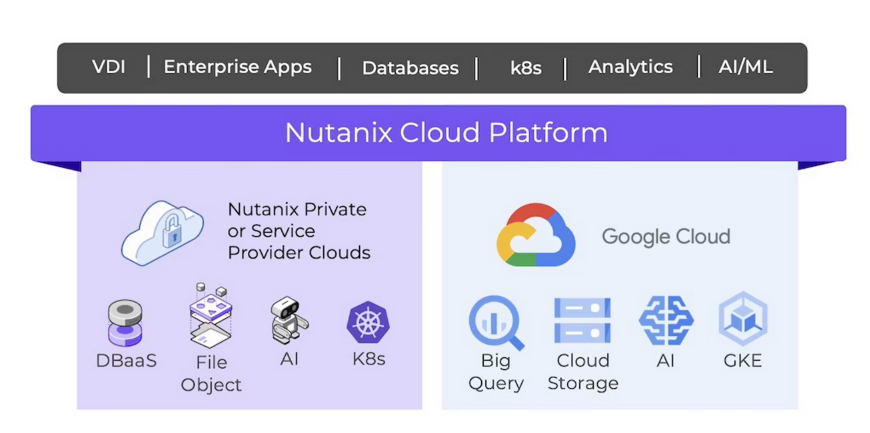870x433 pixels.
Task: Click the padlock cloud icon
Action: click(162, 232)
